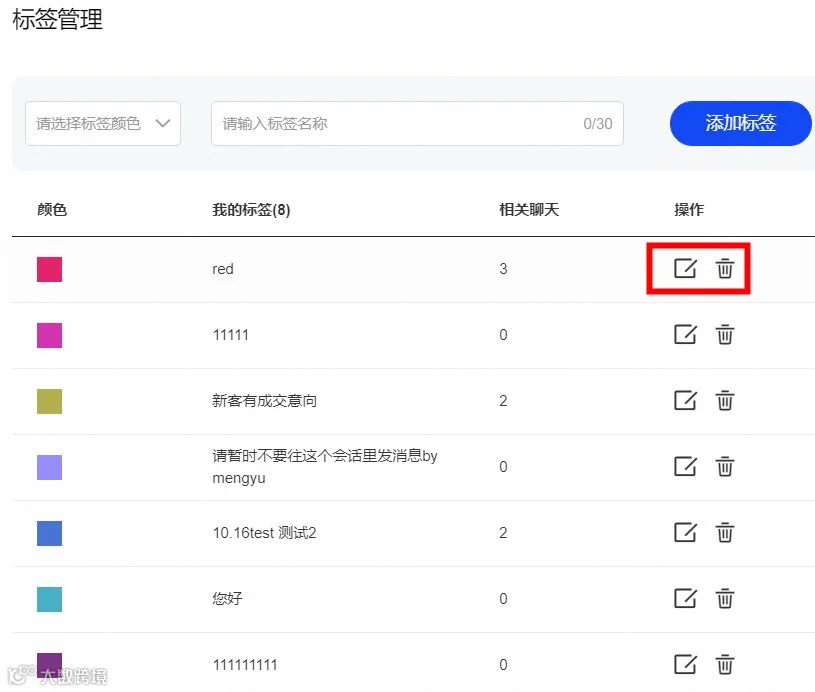Delete the '新客有成交意向' tag

[725, 400]
